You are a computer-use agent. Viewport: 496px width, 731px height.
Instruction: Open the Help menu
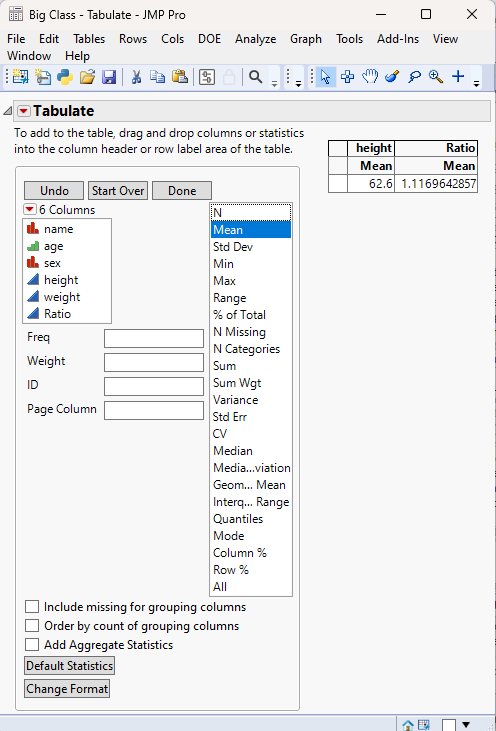click(77, 56)
